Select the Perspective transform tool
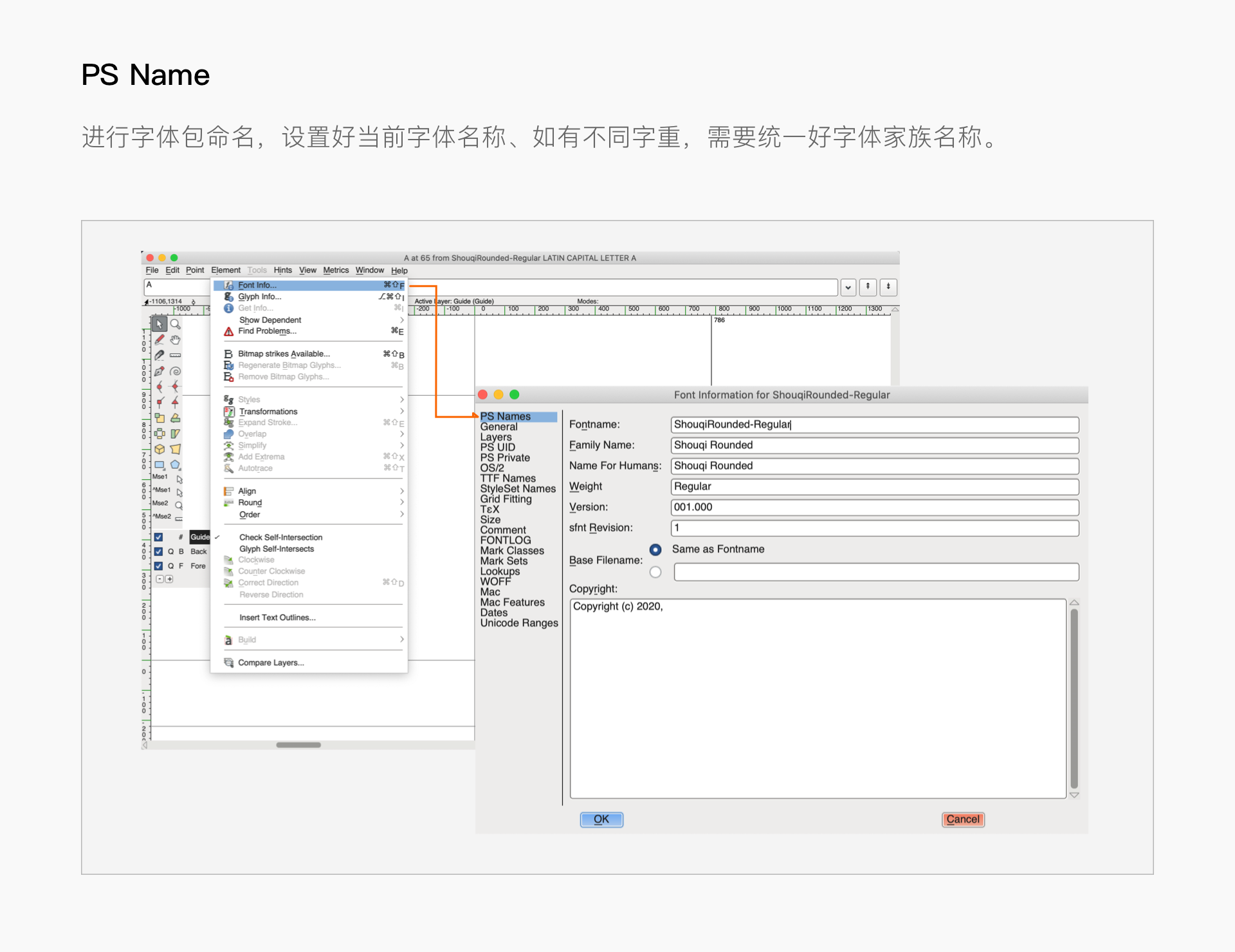Screen dimensions: 1235x952 (x=175, y=449)
